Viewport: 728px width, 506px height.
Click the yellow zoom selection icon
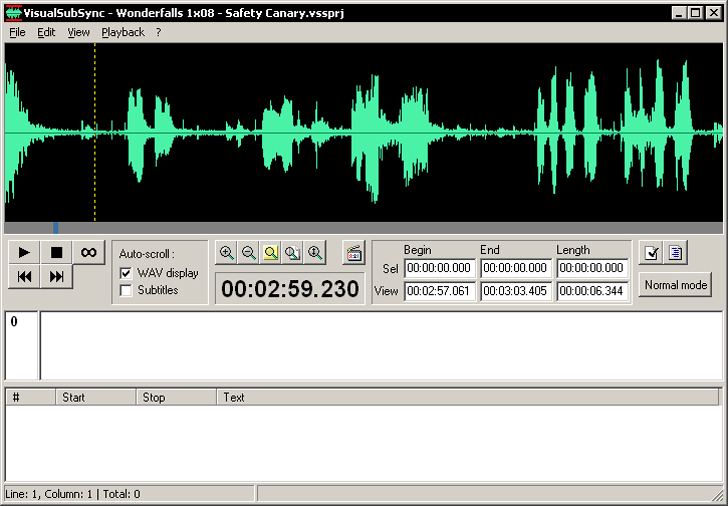tap(271, 253)
